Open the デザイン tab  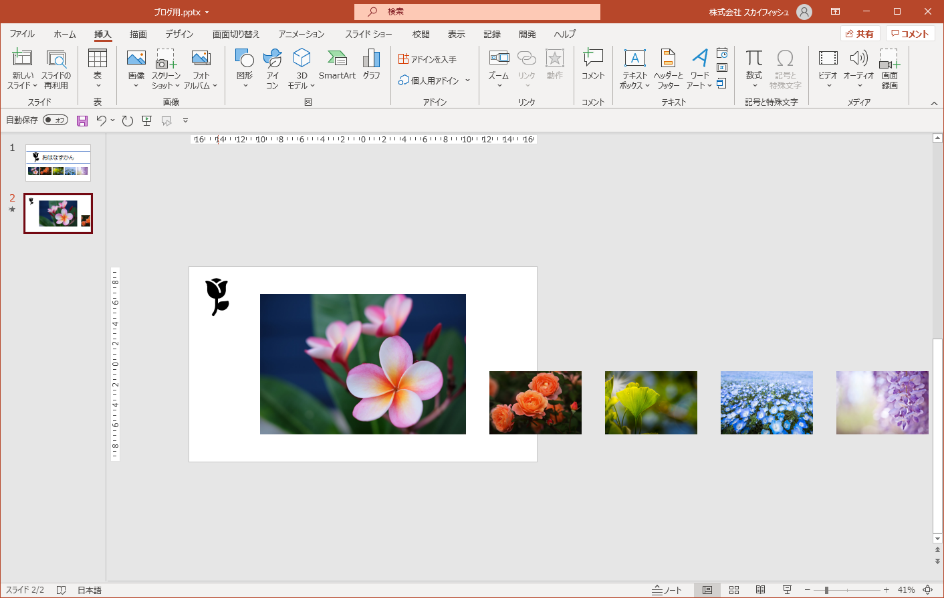179,34
